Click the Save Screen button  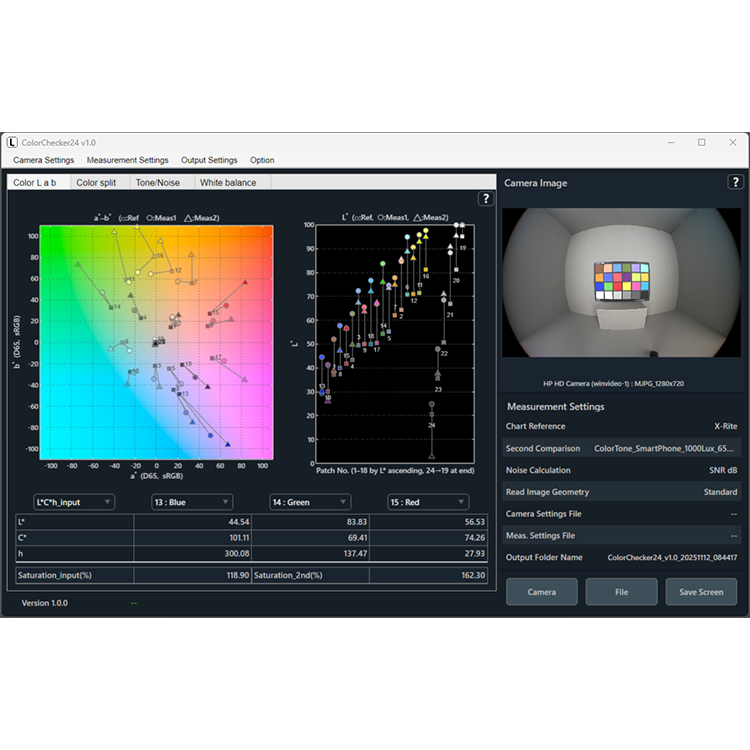701,592
